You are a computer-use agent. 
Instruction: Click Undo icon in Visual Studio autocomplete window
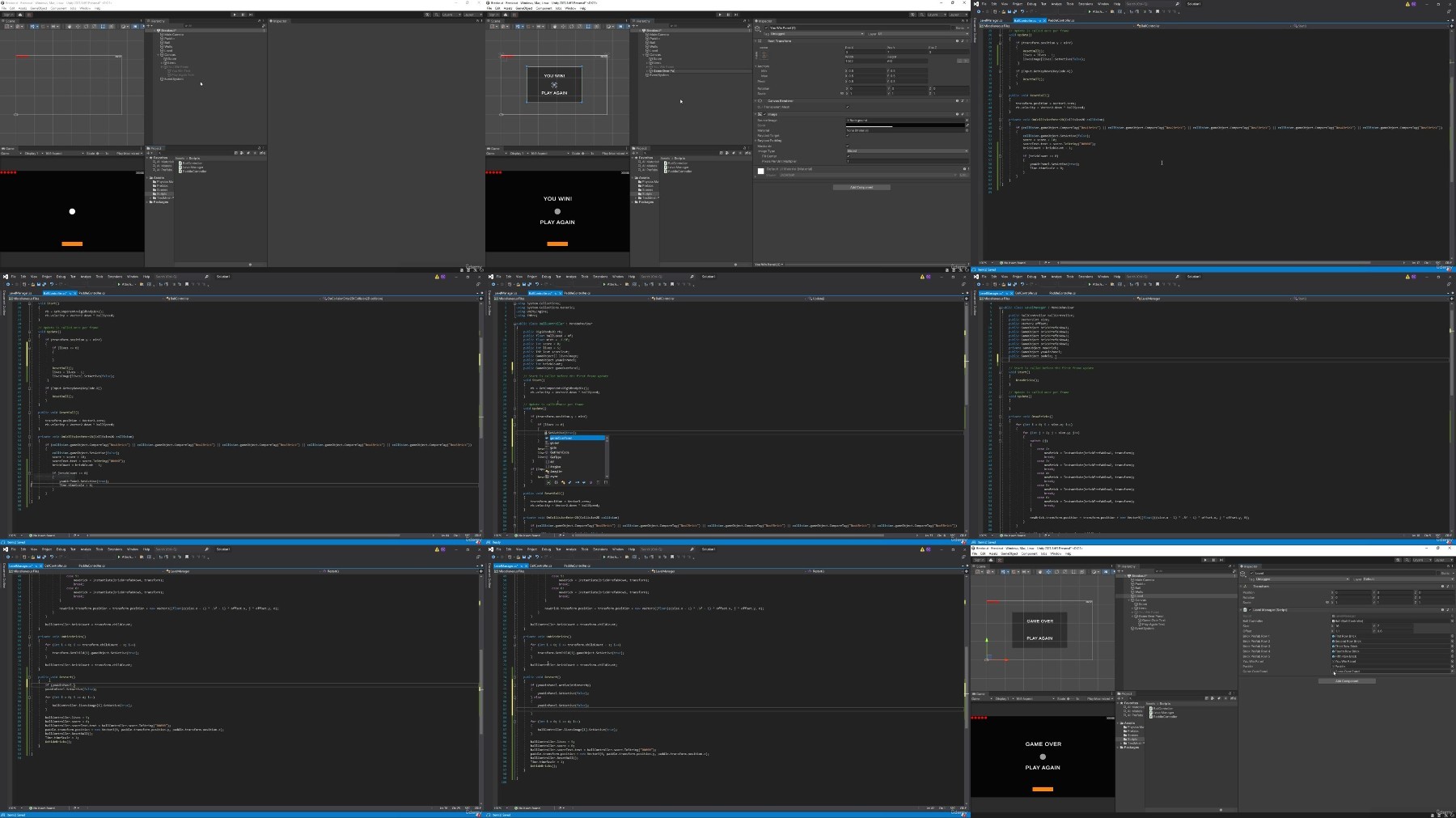[536, 284]
